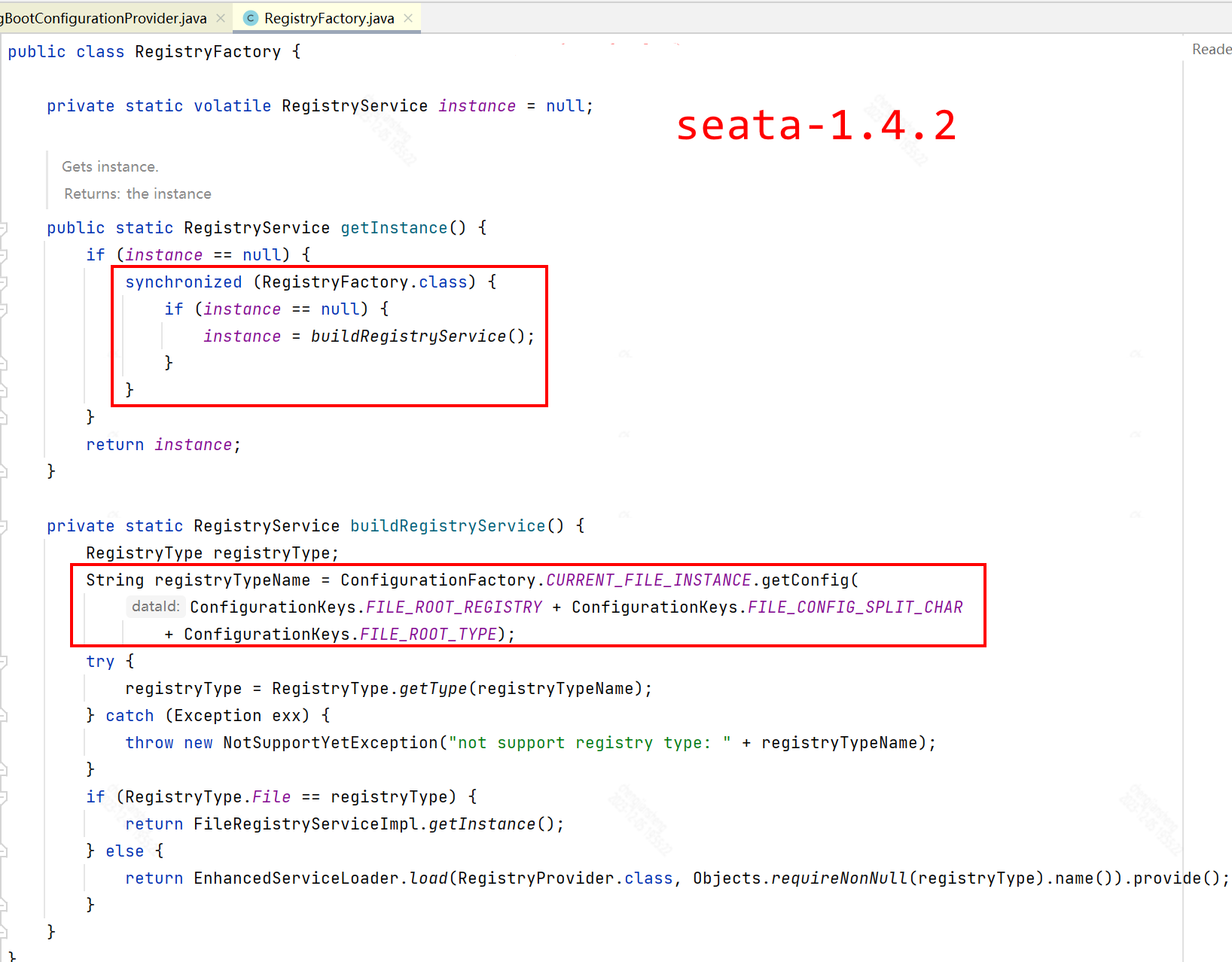Screen dimensions: 1232x962
Task: Click the 'getType' method call
Action: (x=433, y=689)
